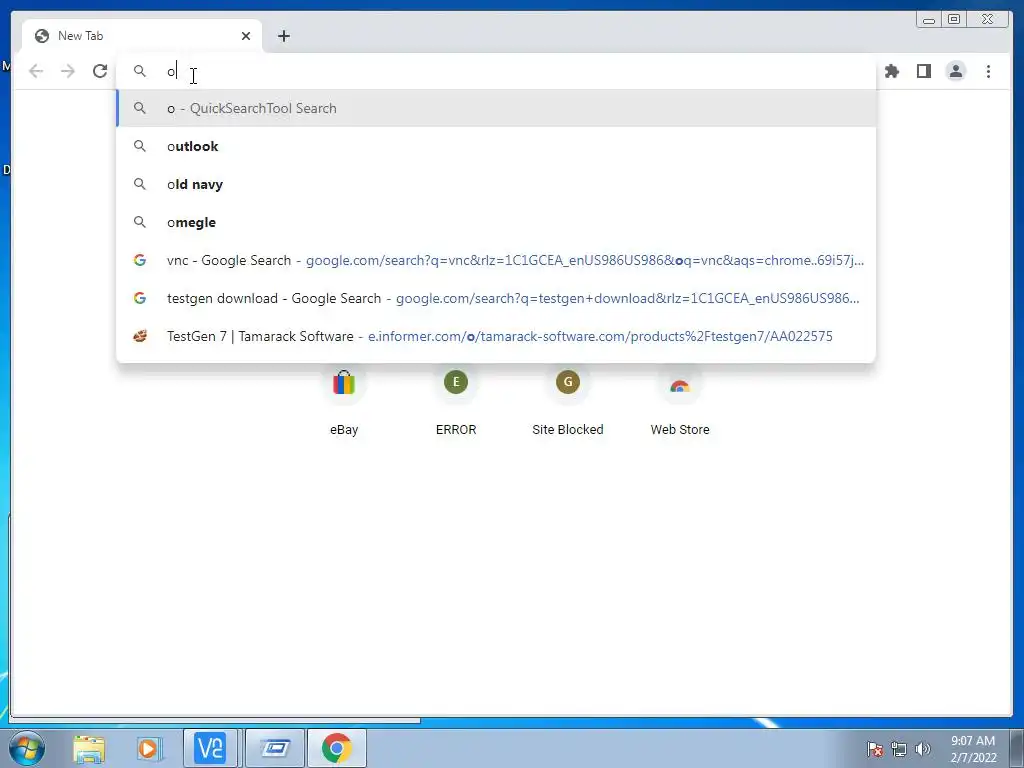Select the 'old navy' suggestion
Image resolution: width=1024 pixels, height=768 pixels.
[x=496, y=184]
